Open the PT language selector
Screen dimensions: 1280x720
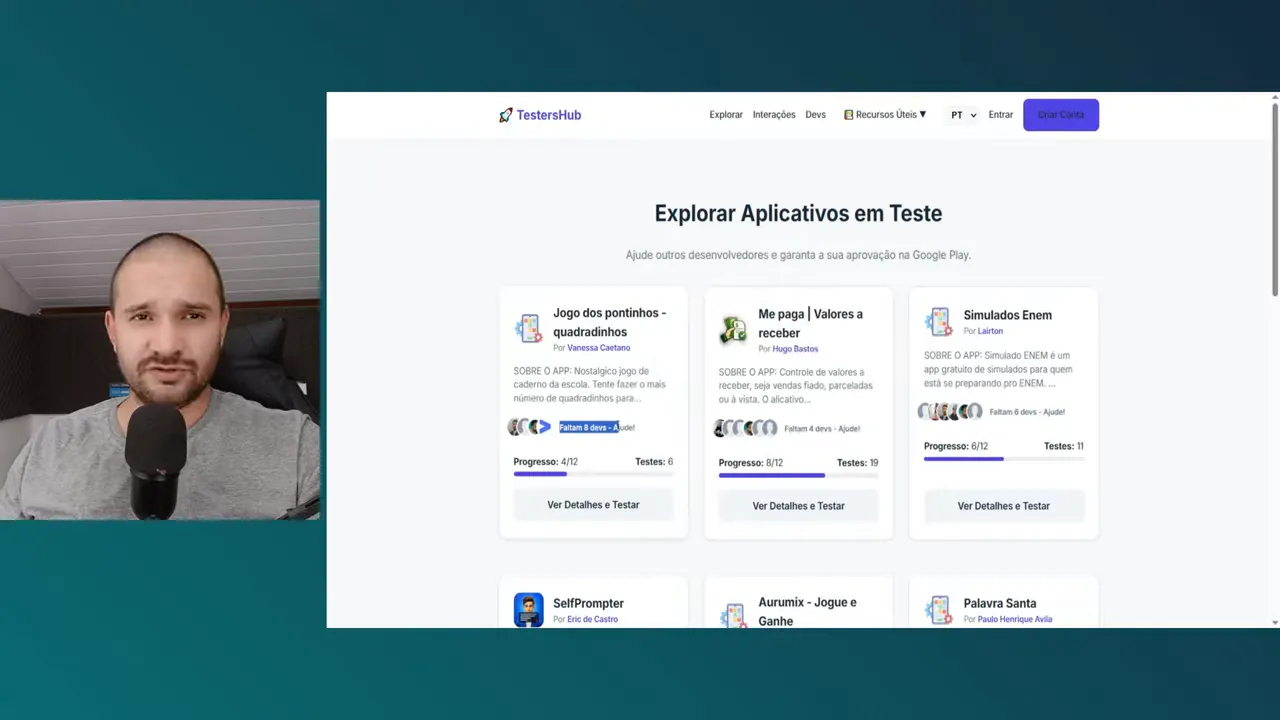point(963,115)
